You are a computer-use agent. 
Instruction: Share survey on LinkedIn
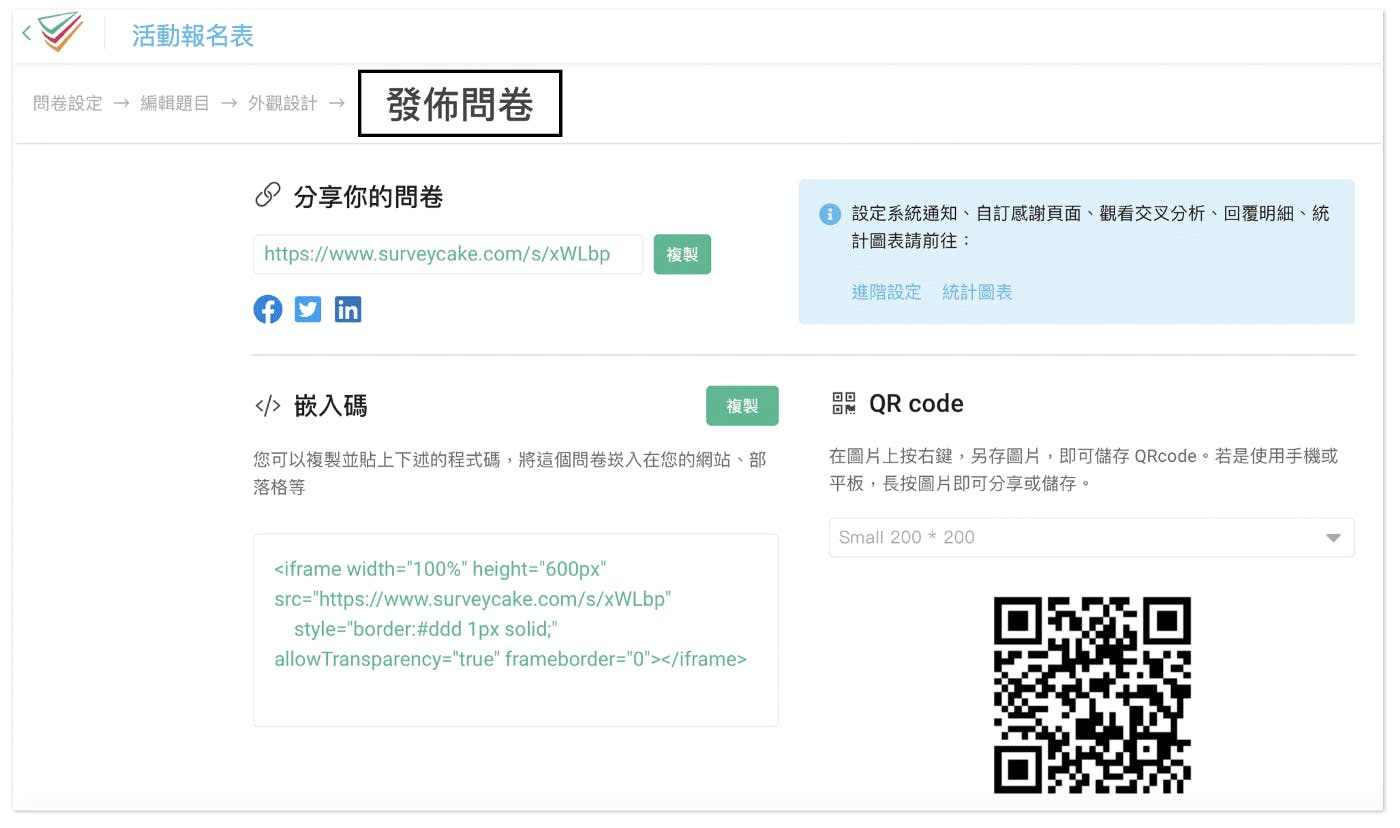pos(348,310)
